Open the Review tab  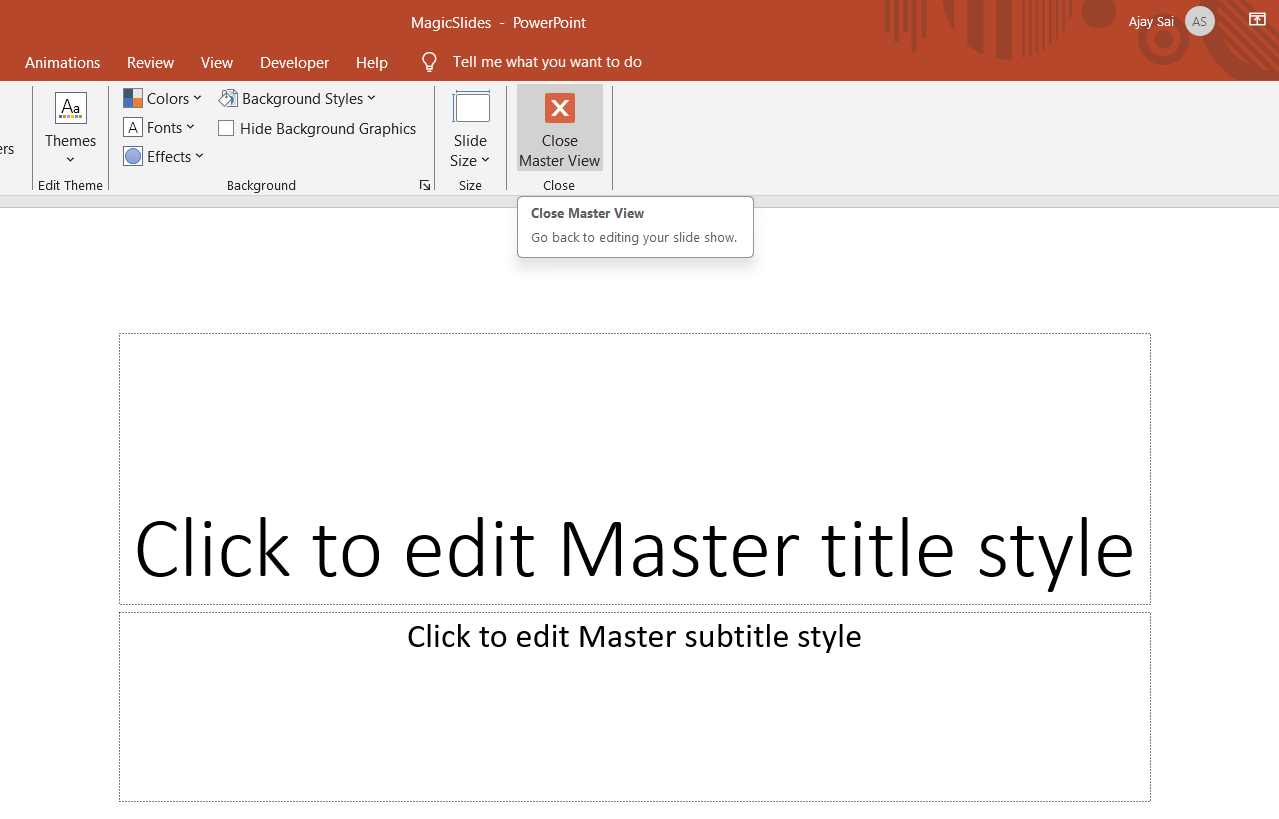point(150,62)
